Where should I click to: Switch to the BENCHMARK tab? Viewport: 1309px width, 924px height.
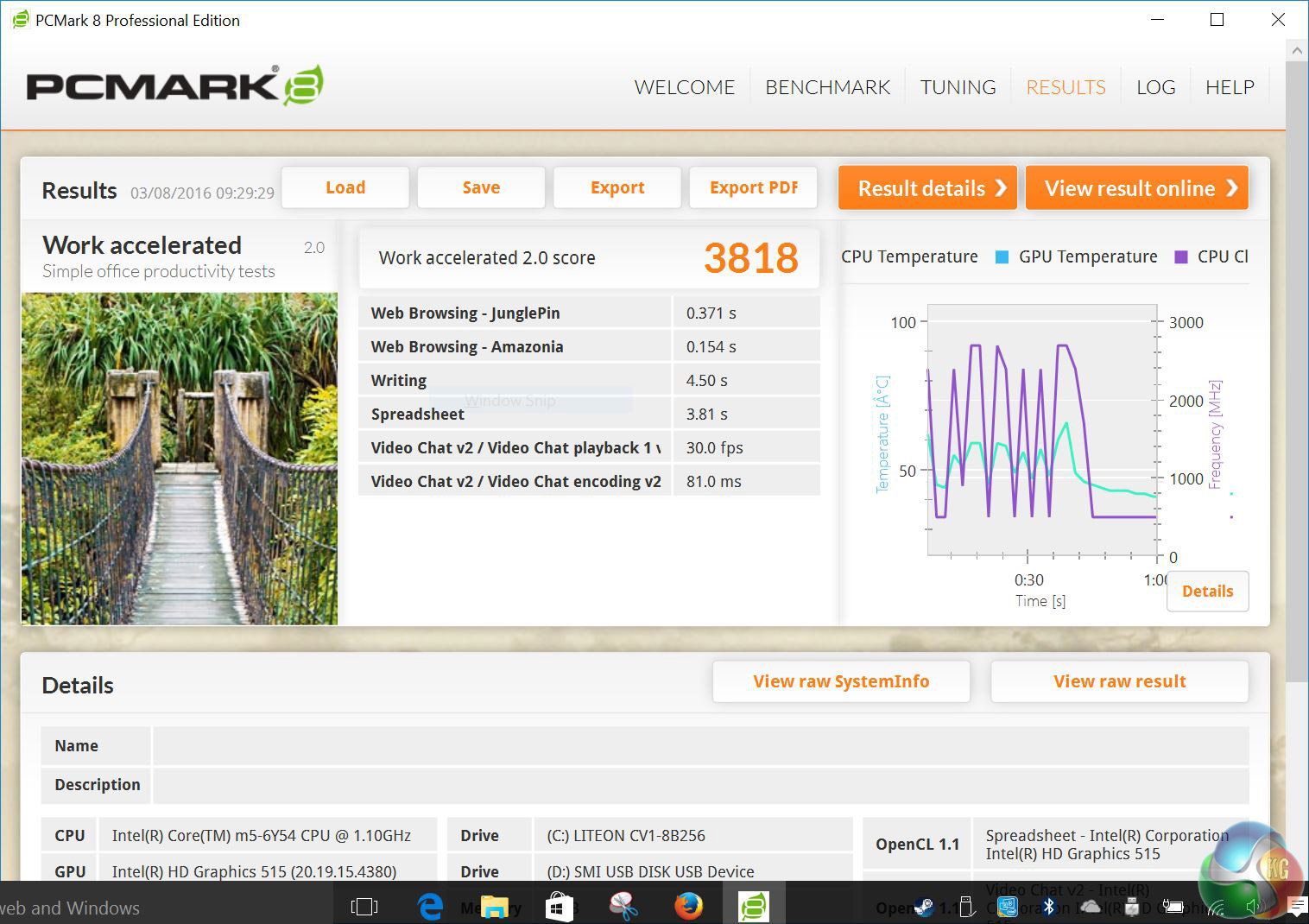coord(828,87)
